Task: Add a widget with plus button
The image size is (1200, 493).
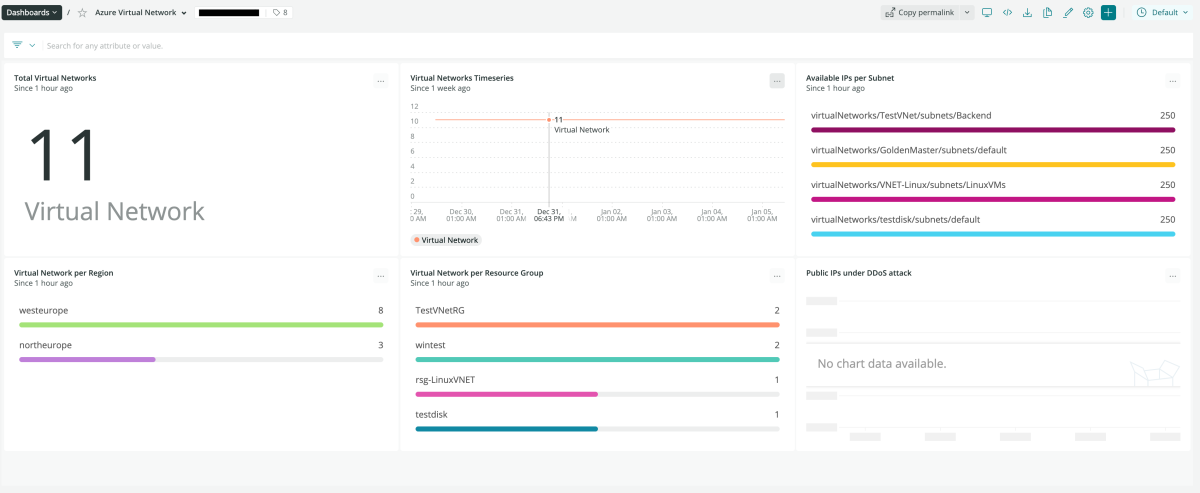Action: 1108,12
